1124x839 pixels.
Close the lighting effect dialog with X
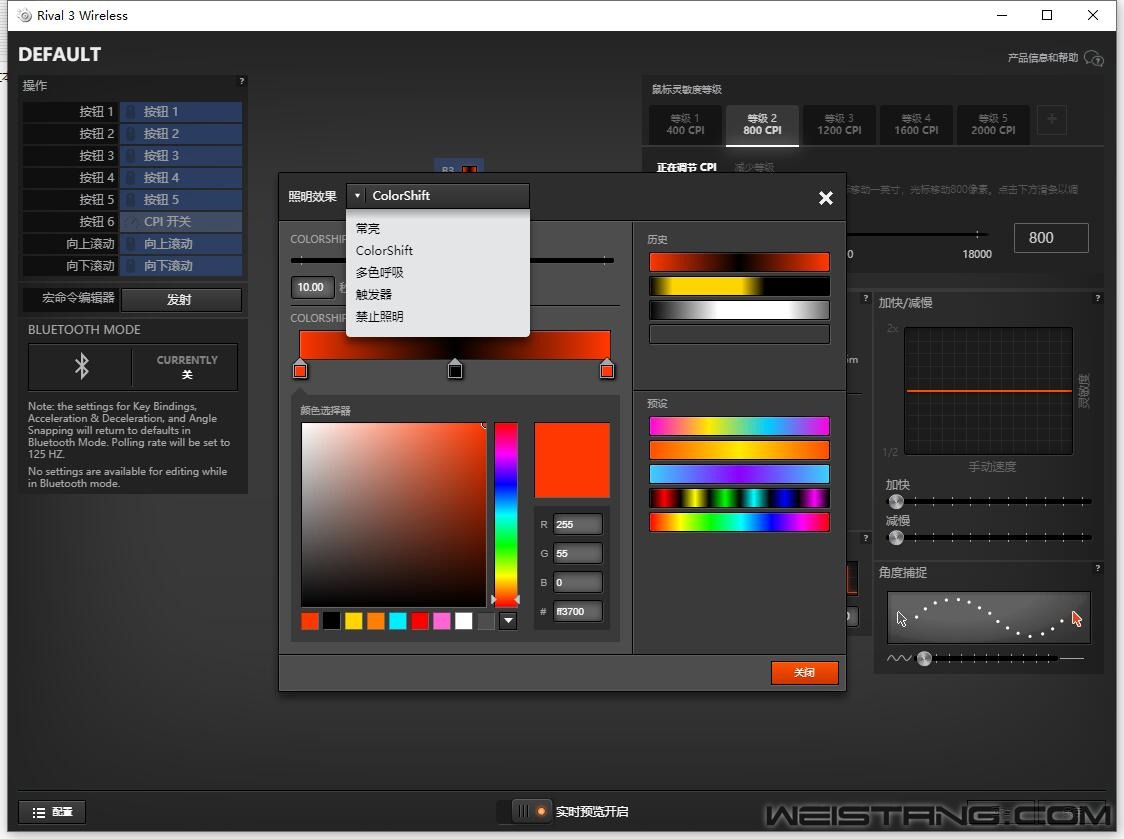tap(826, 198)
